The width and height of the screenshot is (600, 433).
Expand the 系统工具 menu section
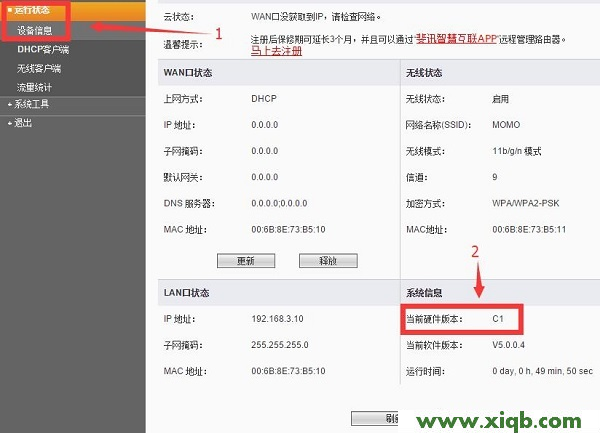30,104
